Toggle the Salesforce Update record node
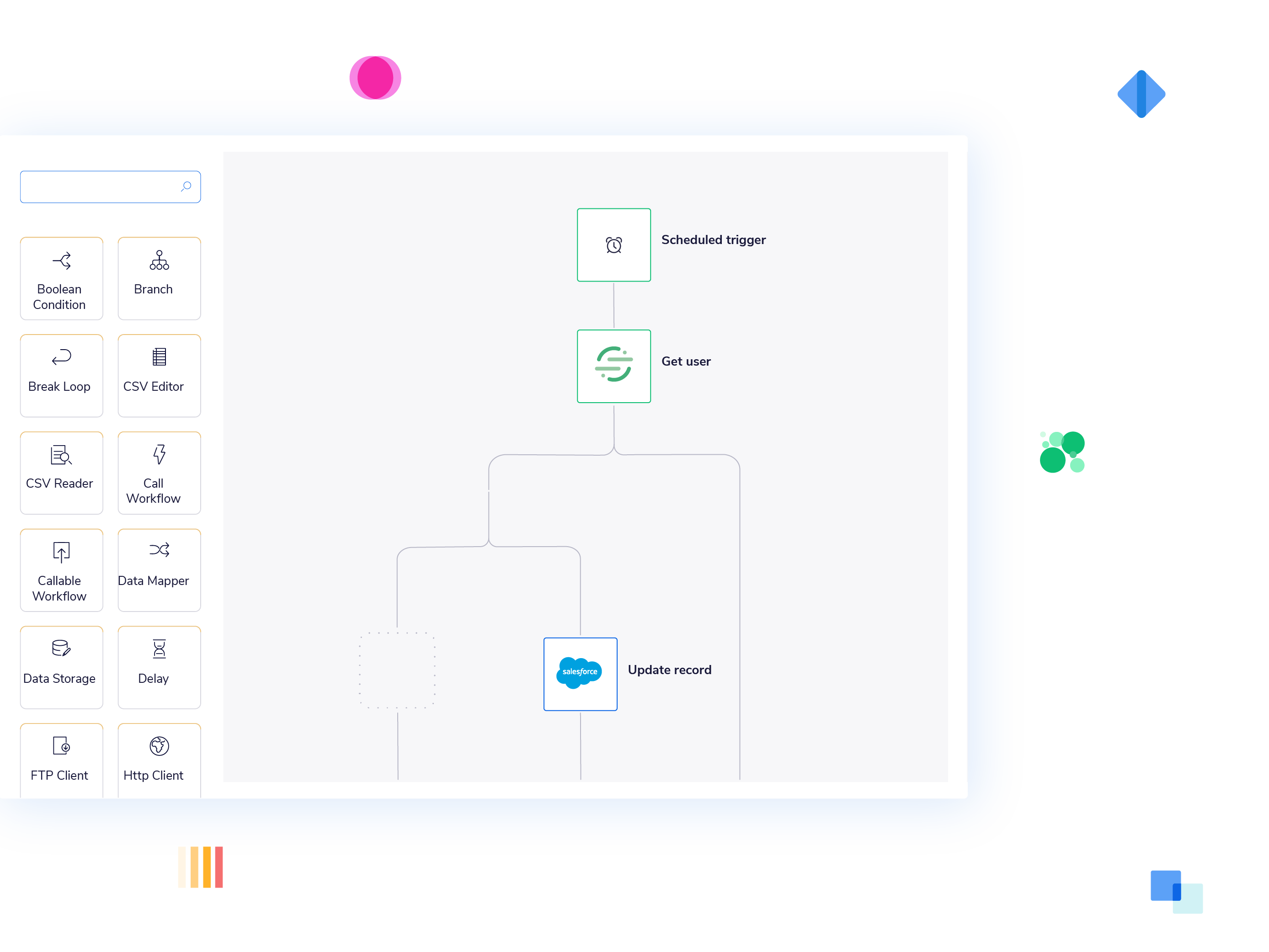The image size is (1269, 952). click(580, 670)
